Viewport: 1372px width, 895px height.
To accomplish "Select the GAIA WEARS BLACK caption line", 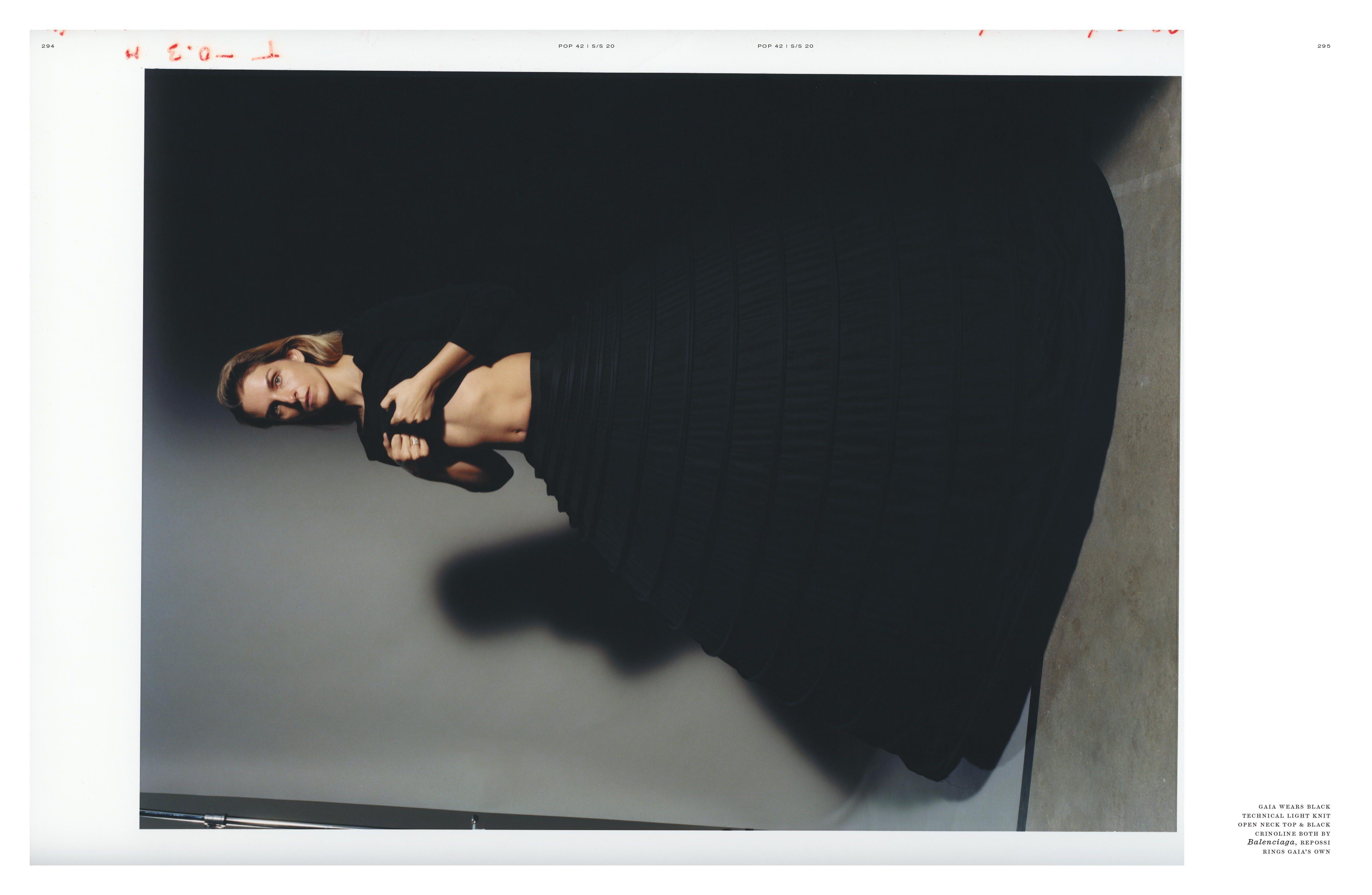I will point(1294,807).
